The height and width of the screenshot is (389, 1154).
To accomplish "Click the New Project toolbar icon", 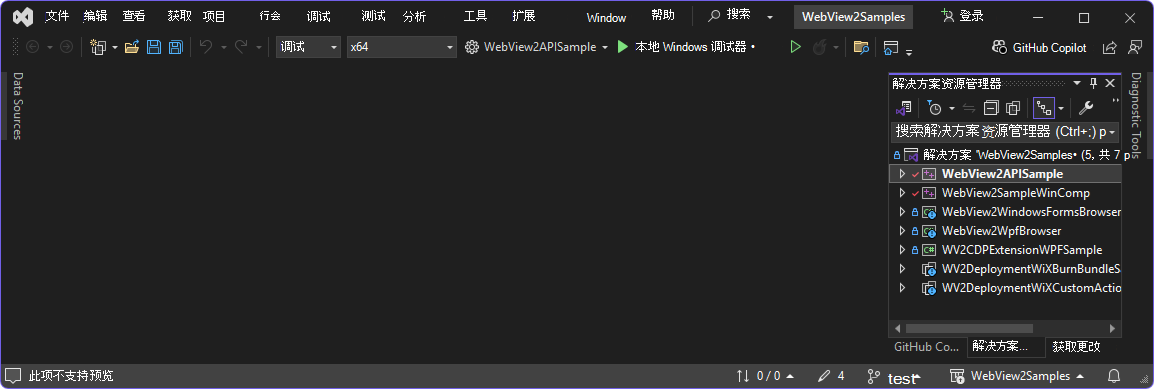I will click(x=98, y=47).
